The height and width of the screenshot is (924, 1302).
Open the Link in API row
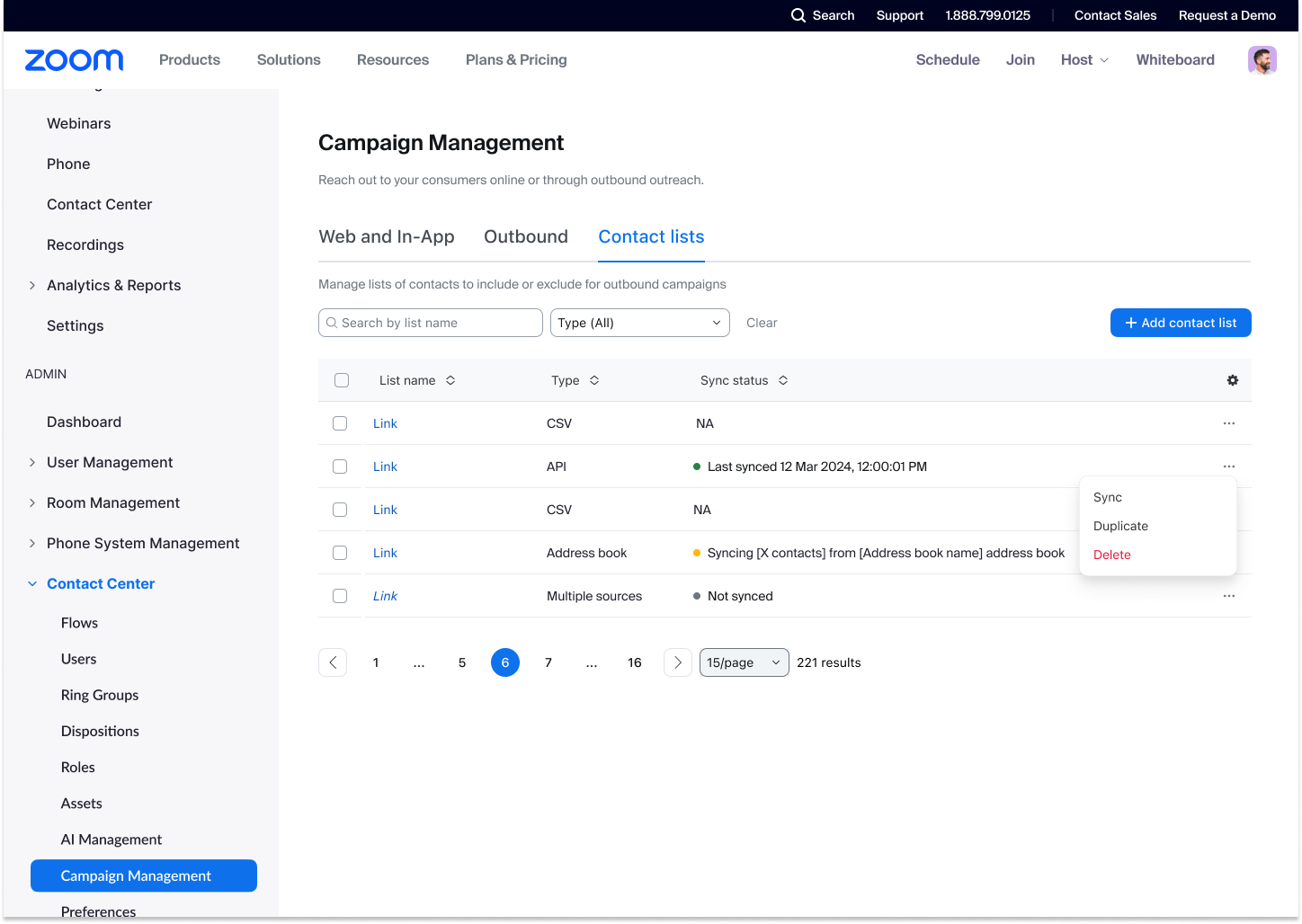(385, 466)
